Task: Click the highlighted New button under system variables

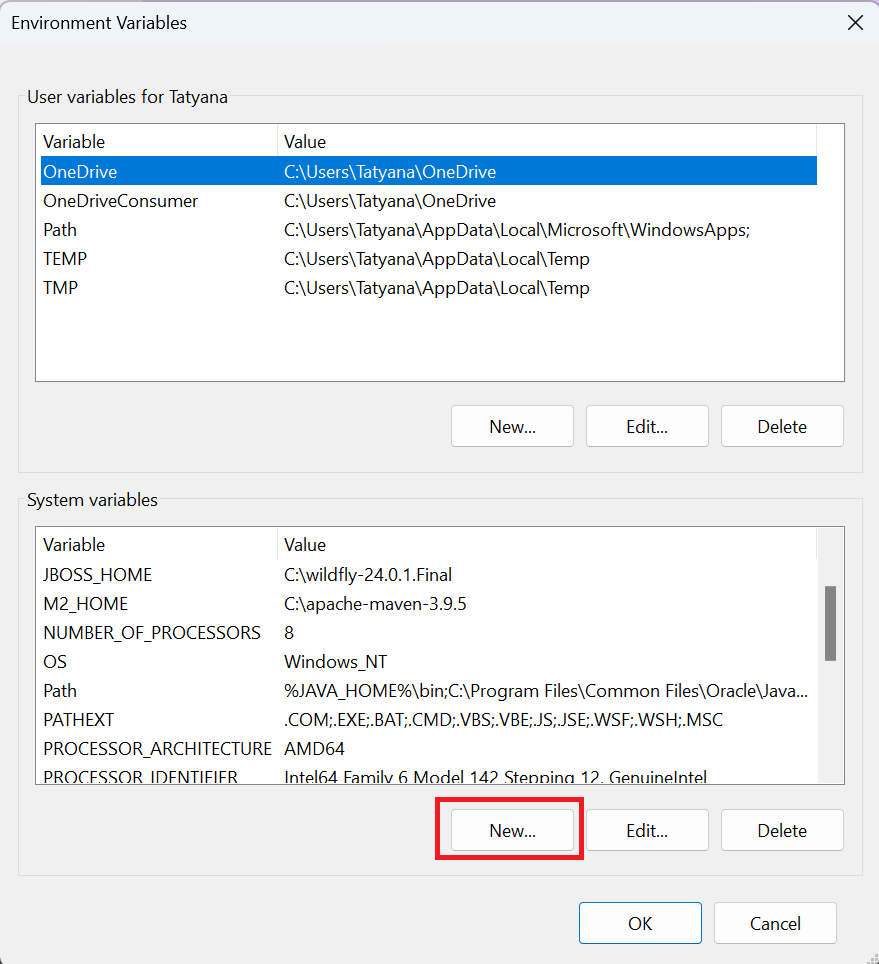Action: point(510,830)
